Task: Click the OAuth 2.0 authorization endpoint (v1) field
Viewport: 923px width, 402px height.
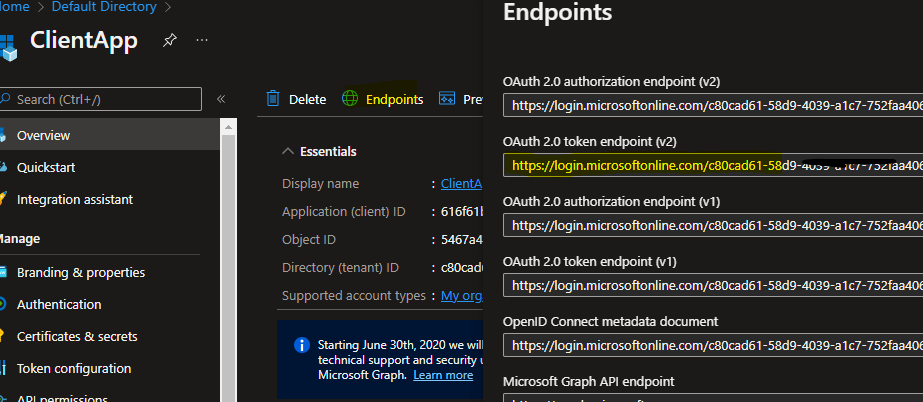Action: tap(713, 225)
